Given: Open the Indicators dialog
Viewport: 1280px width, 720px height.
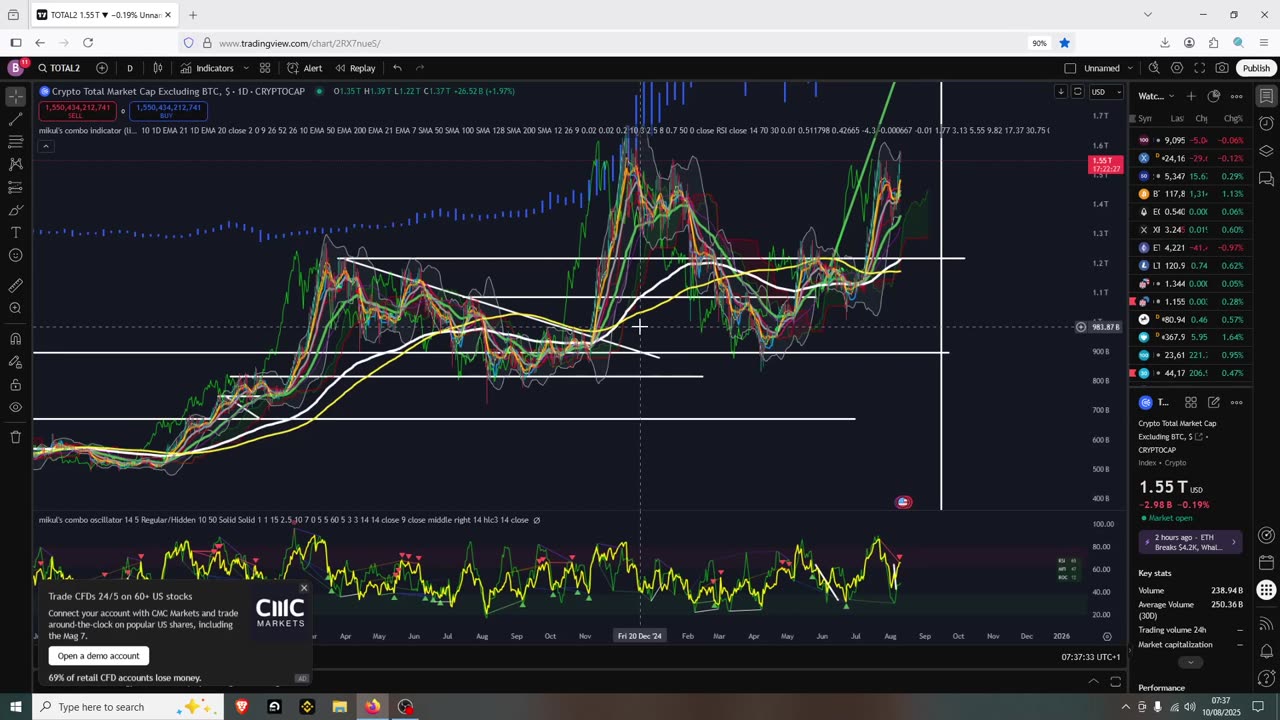Looking at the screenshot, I should (207, 68).
